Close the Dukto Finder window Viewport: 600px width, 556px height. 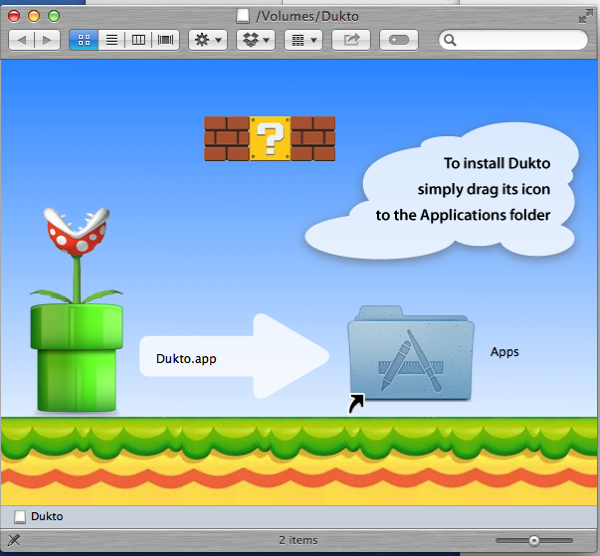pyautogui.click(x=14, y=16)
